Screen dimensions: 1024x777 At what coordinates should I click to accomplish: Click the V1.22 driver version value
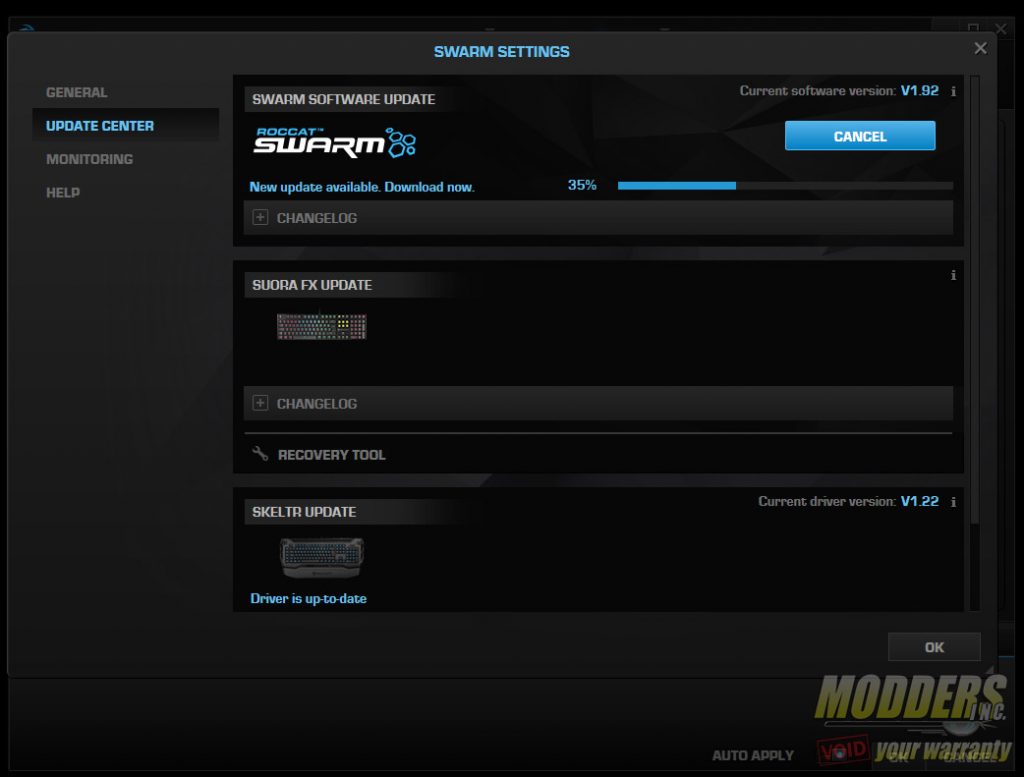tap(920, 501)
